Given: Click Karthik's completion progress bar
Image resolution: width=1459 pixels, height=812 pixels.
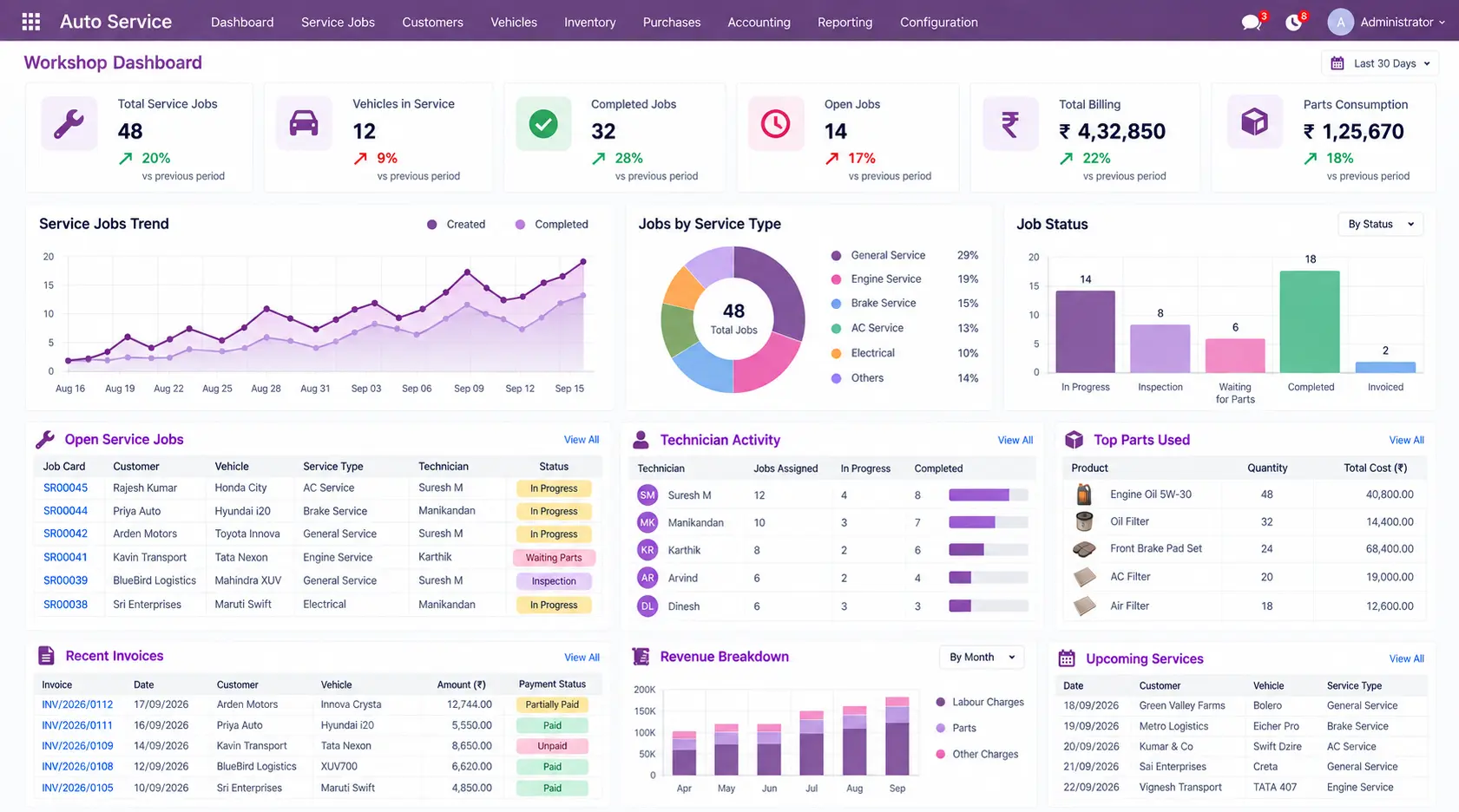Looking at the screenshot, I should 988,550.
